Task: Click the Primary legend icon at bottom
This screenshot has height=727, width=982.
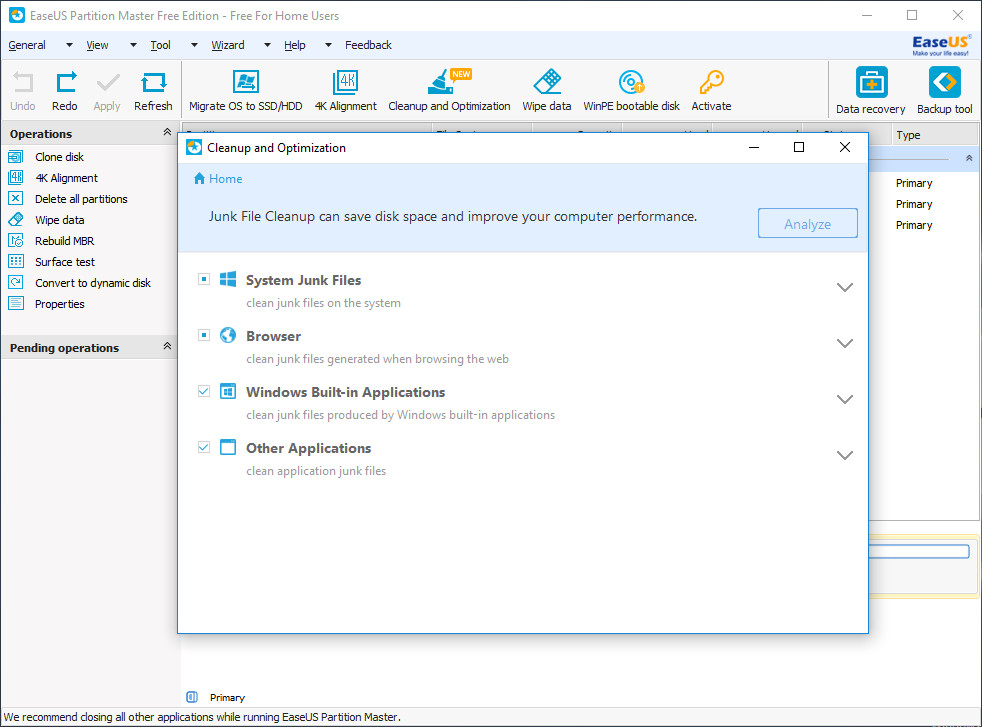Action: (192, 697)
